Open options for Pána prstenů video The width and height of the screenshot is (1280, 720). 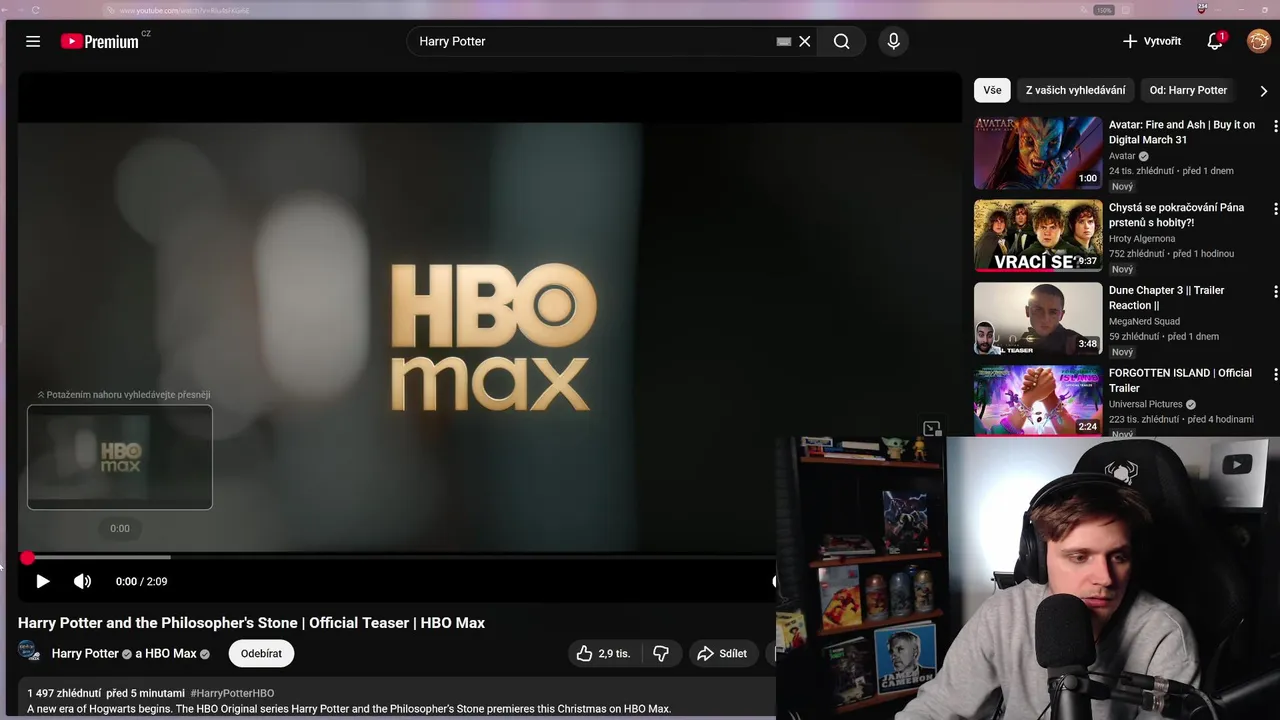point(1275,209)
